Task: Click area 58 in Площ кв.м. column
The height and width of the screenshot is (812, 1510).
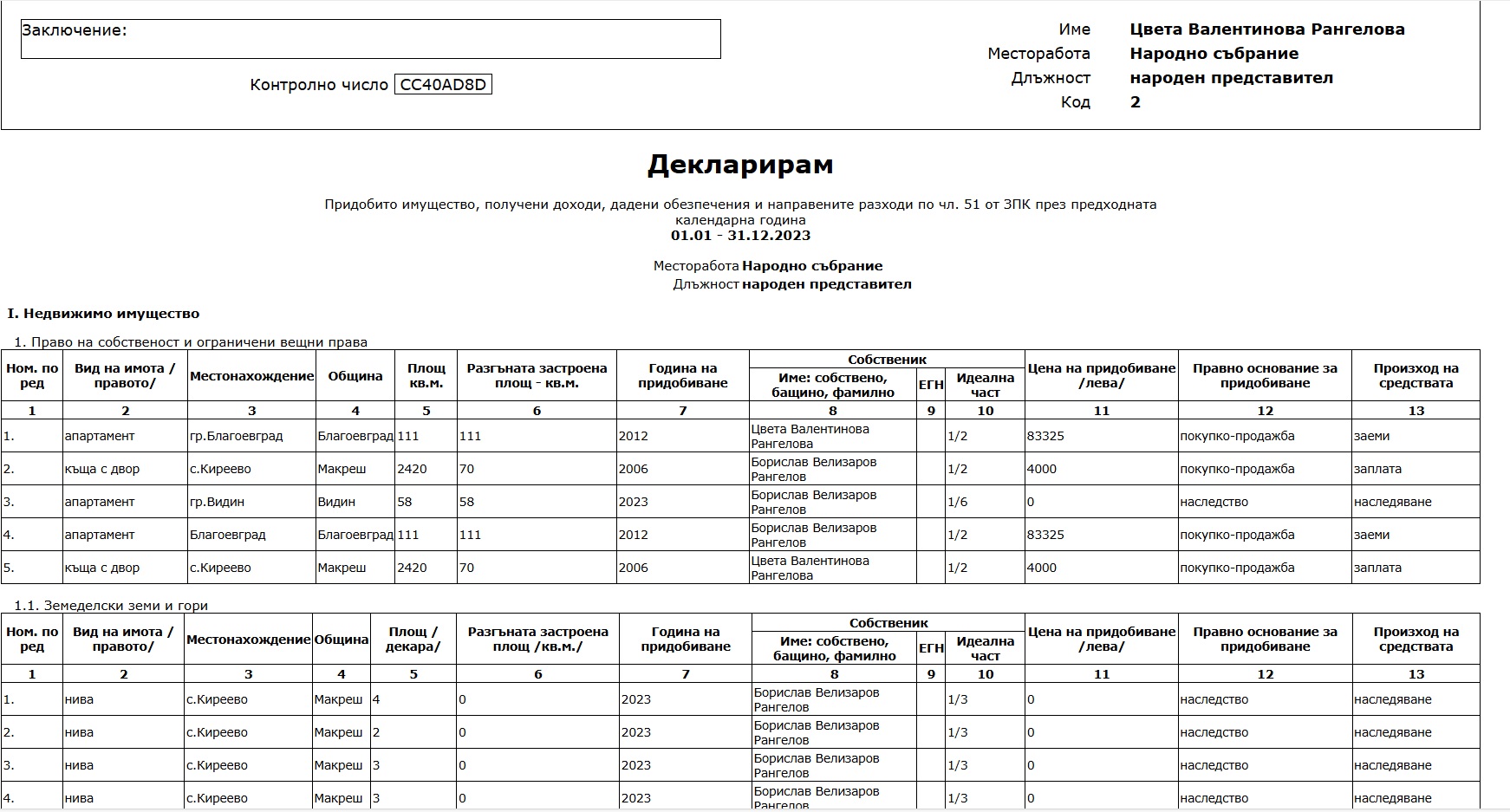Action: point(405,502)
